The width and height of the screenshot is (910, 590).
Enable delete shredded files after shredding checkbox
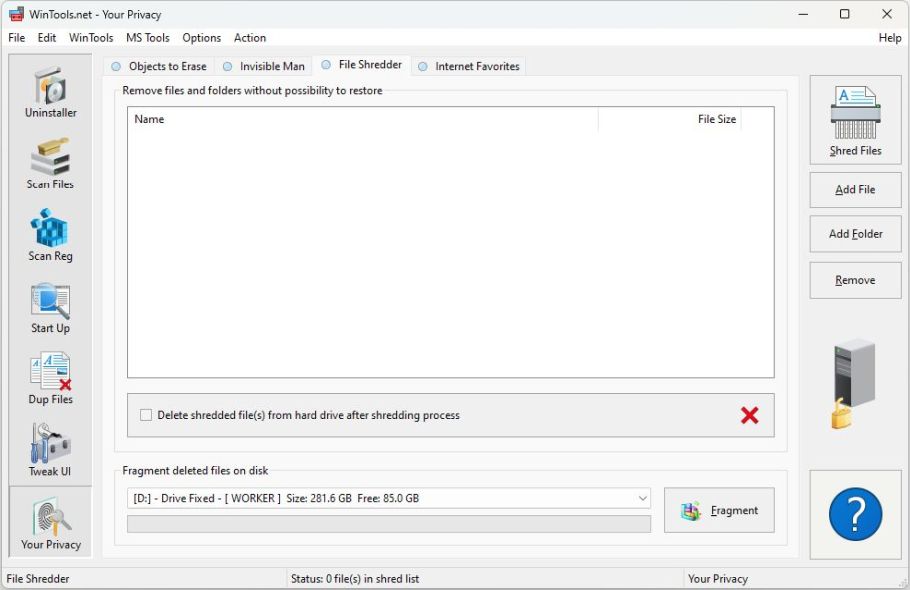[146, 415]
